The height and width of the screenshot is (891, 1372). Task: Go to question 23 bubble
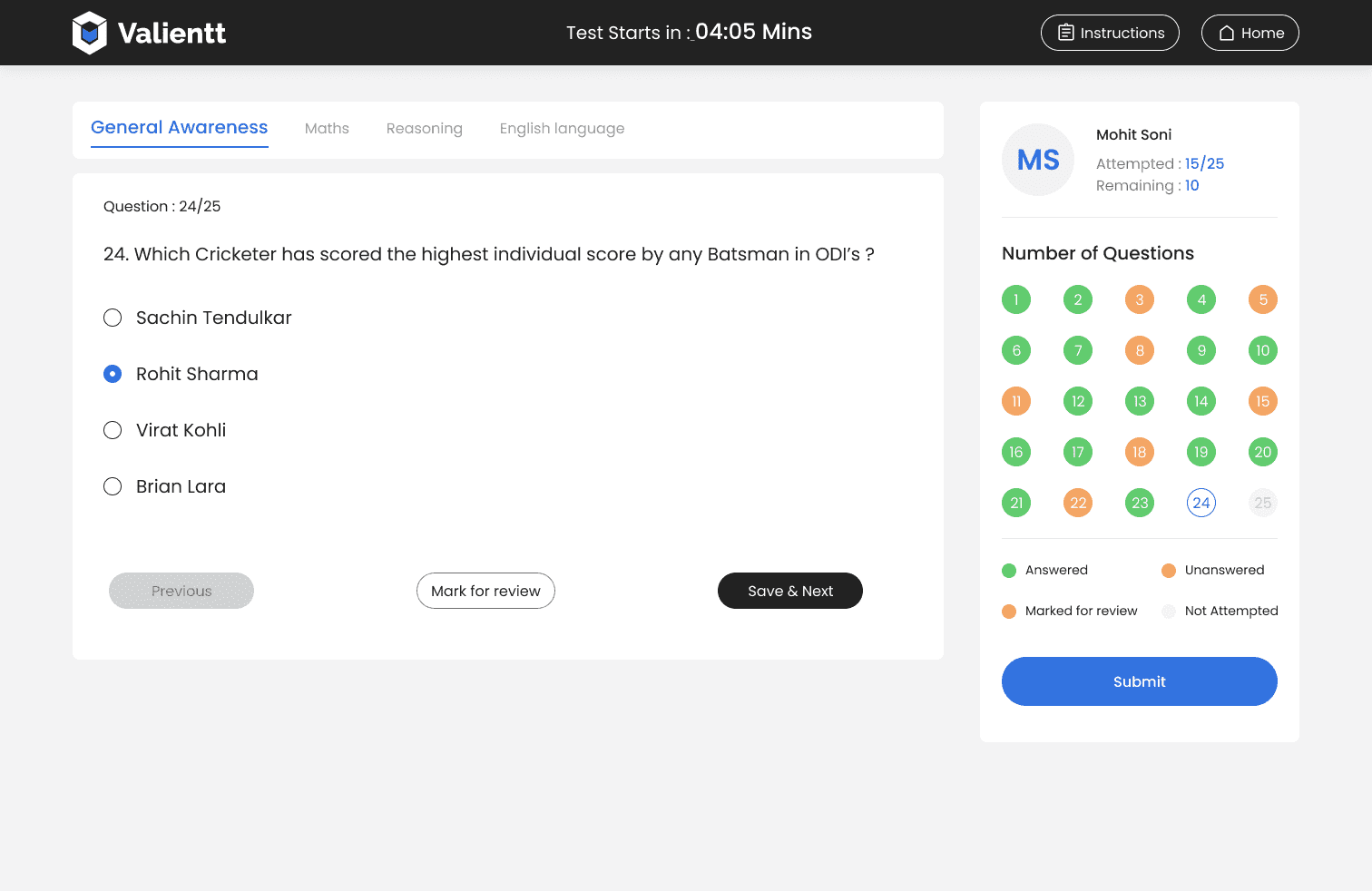point(1140,503)
